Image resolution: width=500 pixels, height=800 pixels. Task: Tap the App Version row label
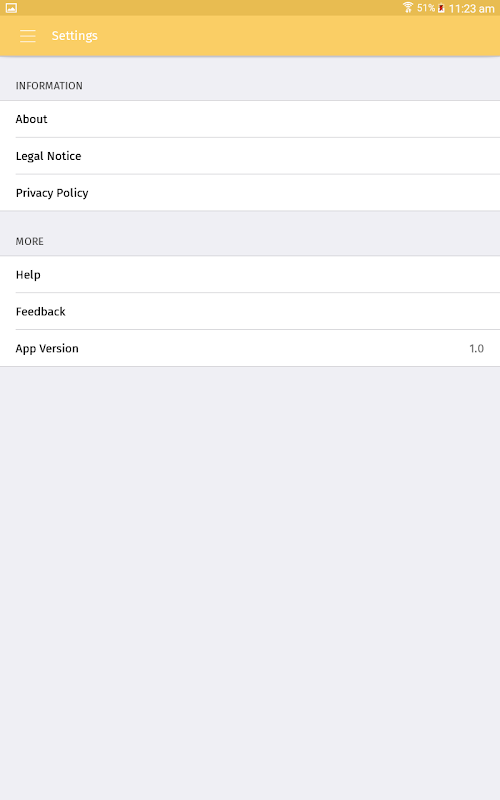click(x=47, y=348)
